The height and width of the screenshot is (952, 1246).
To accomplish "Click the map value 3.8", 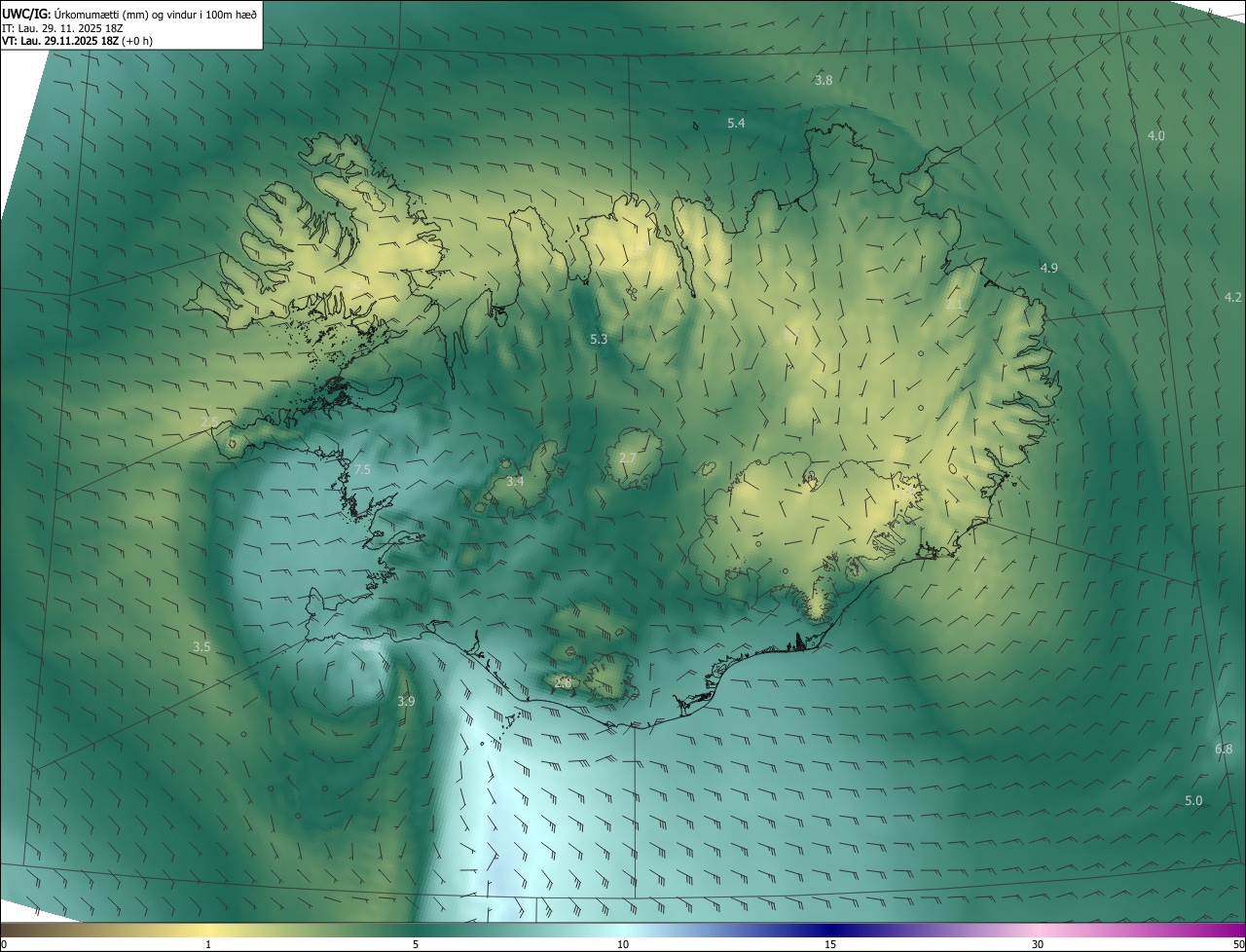I will click(824, 80).
